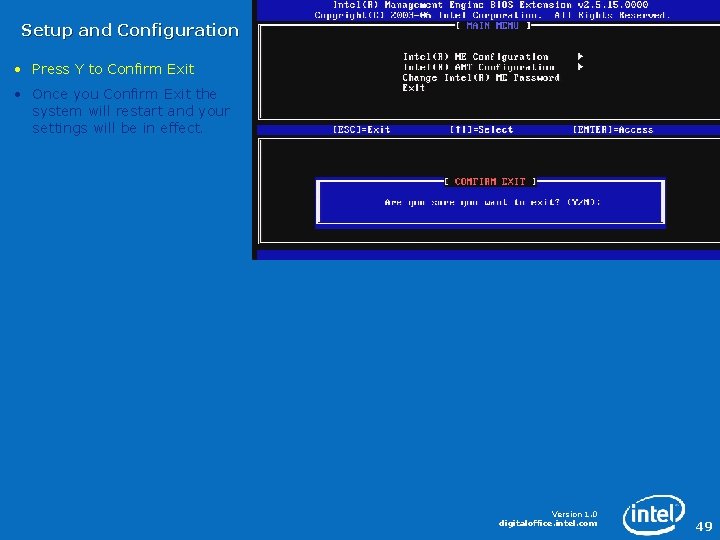
Task: Click the Management Engine BIOS Extension header line
Action: pyautogui.click(x=490, y=5)
